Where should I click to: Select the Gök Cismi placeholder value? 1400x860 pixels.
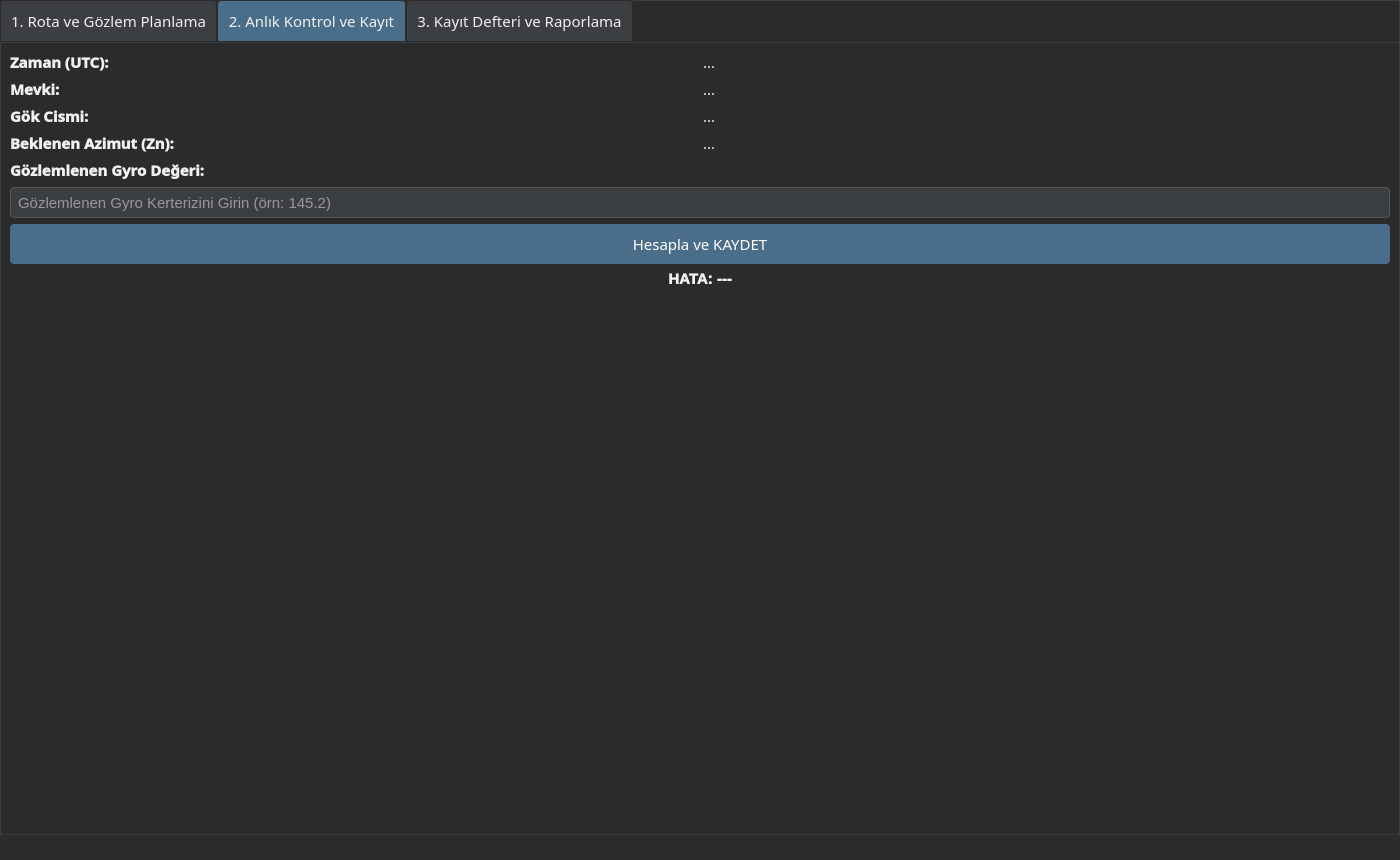[708, 117]
